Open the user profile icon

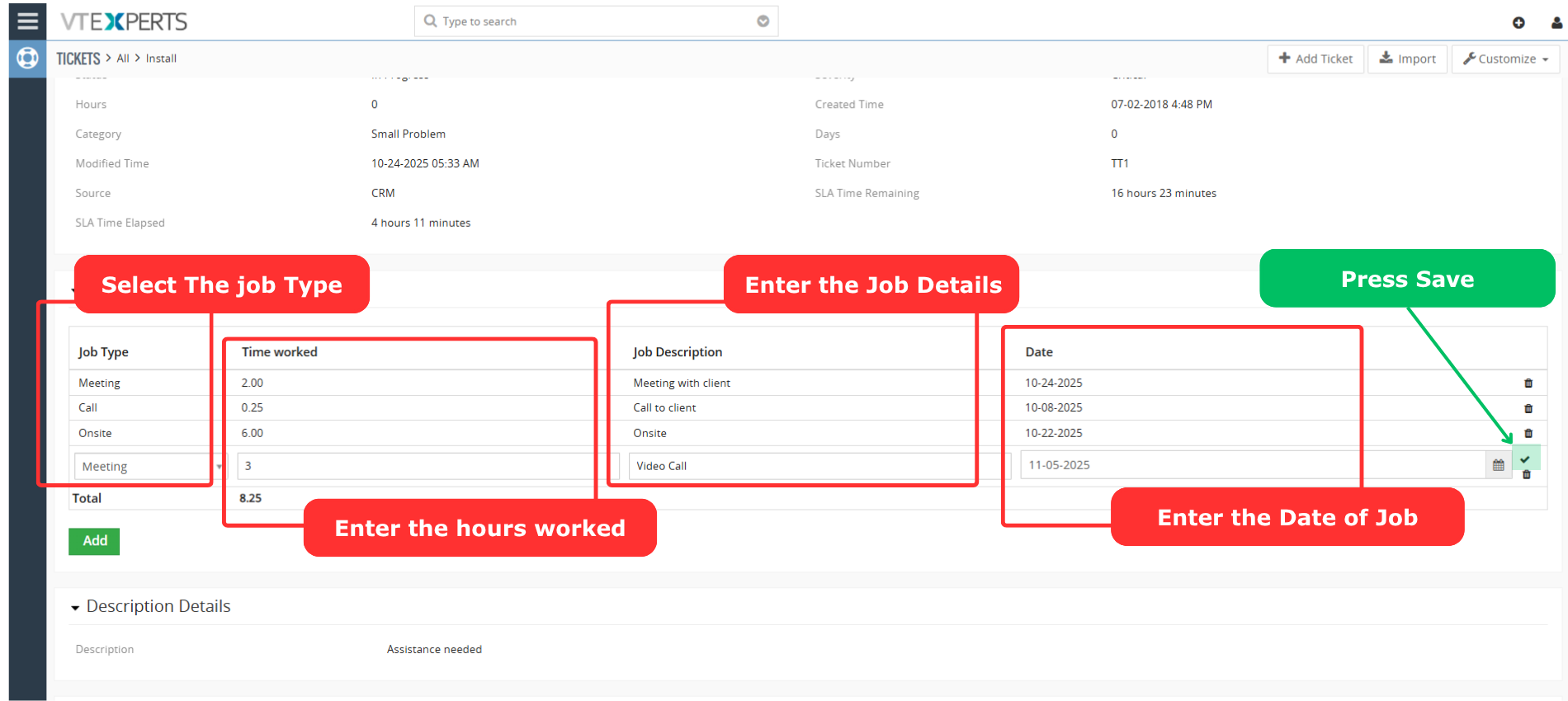(x=1556, y=22)
